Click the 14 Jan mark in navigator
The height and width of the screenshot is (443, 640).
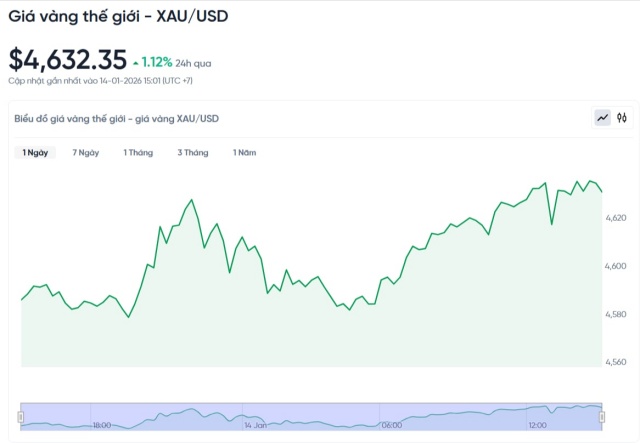tap(255, 425)
